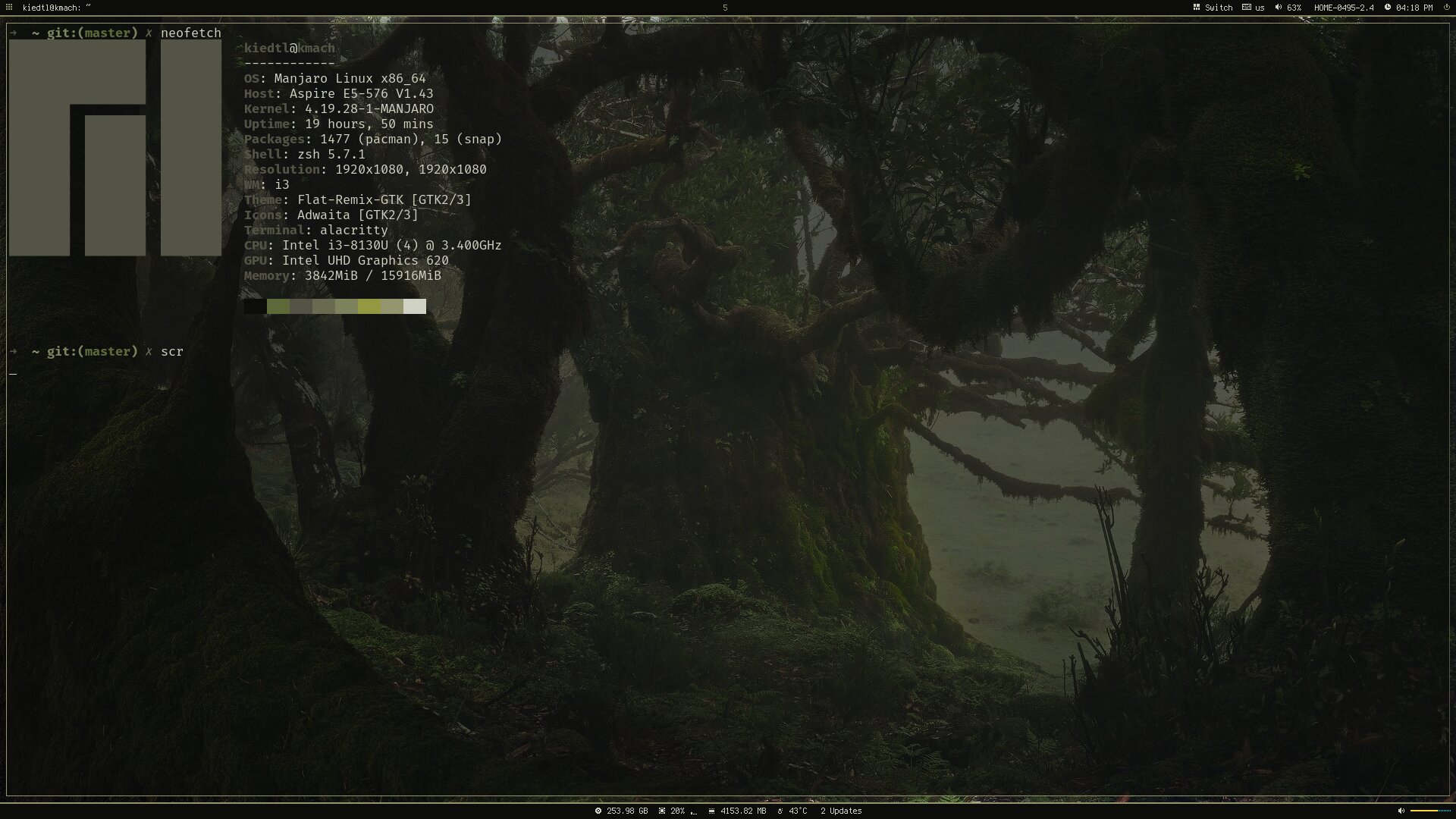Image resolution: width=1456 pixels, height=819 pixels.
Task: Expand the grid icon next to Switch
Action: coord(1197,7)
